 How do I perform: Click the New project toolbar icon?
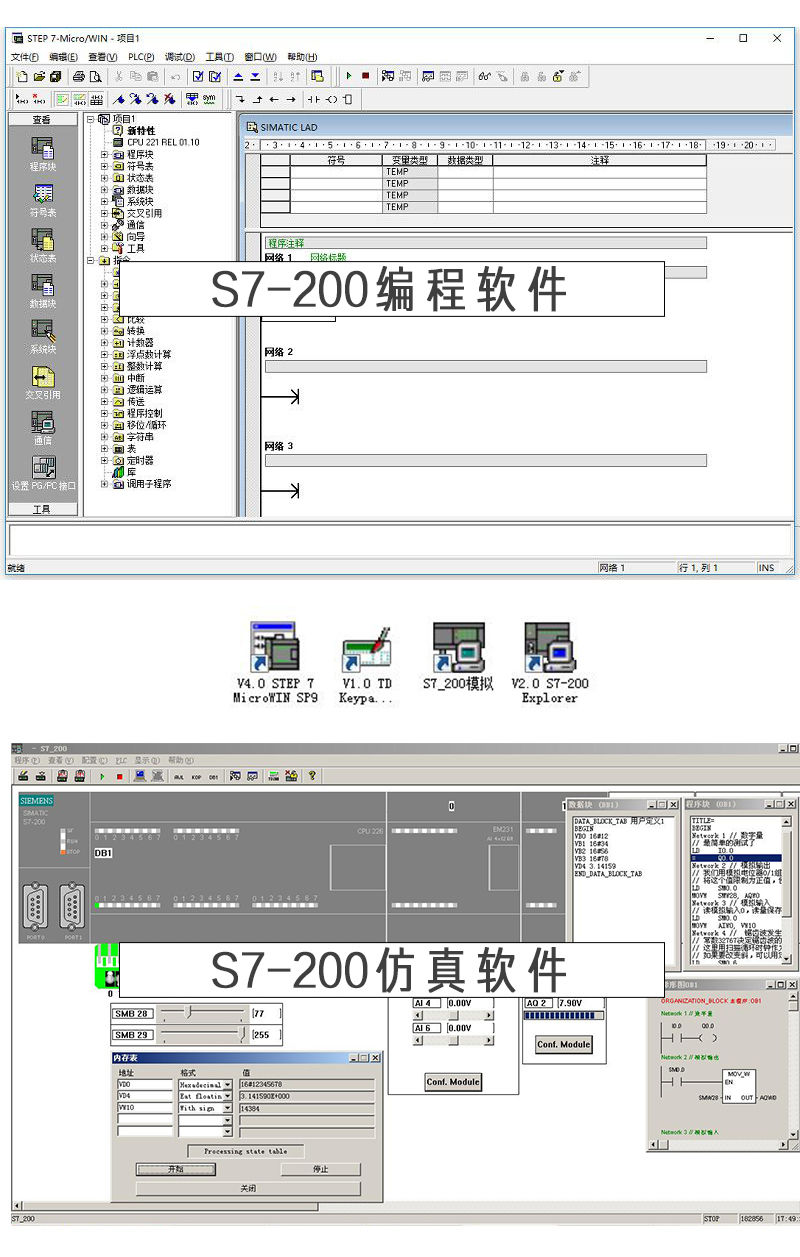(x=23, y=76)
